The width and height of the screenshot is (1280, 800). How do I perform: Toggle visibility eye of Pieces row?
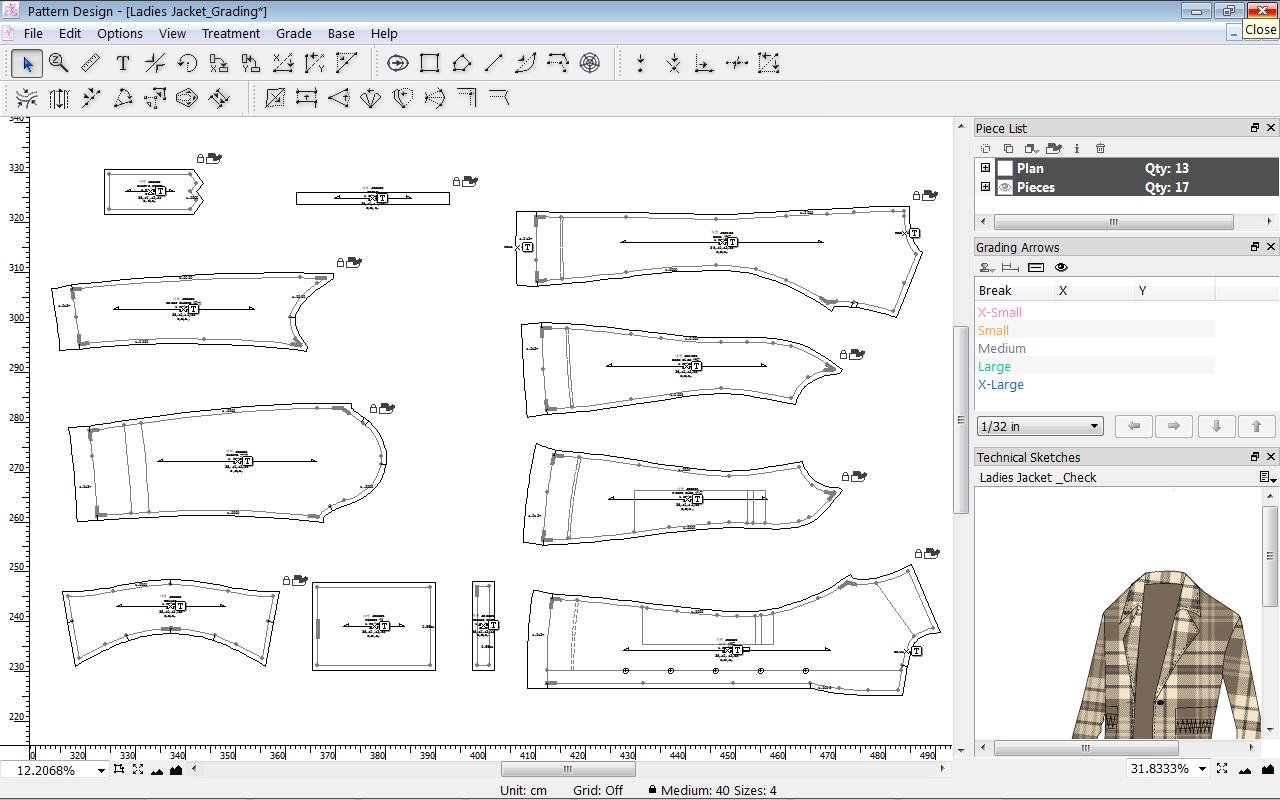1006,187
